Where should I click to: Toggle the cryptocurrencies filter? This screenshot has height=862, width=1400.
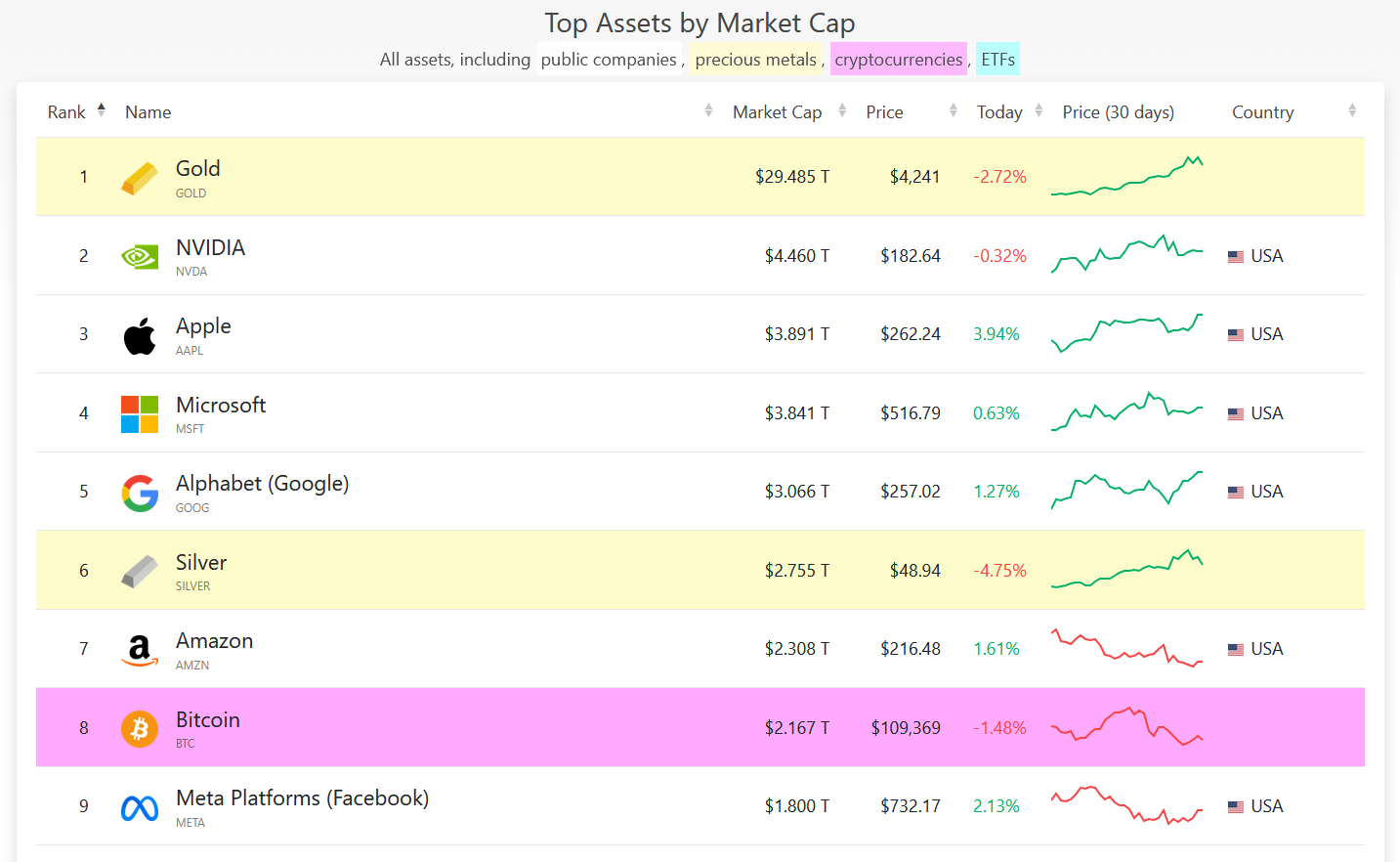[898, 60]
